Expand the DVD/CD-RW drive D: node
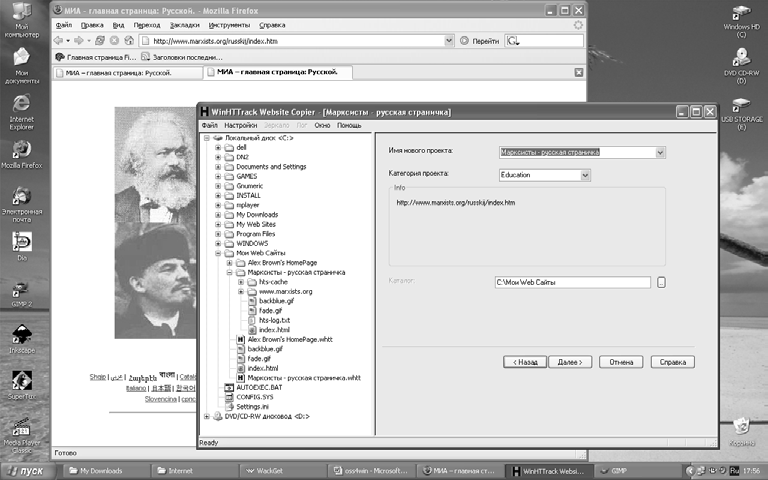768x480 pixels. 207,416
